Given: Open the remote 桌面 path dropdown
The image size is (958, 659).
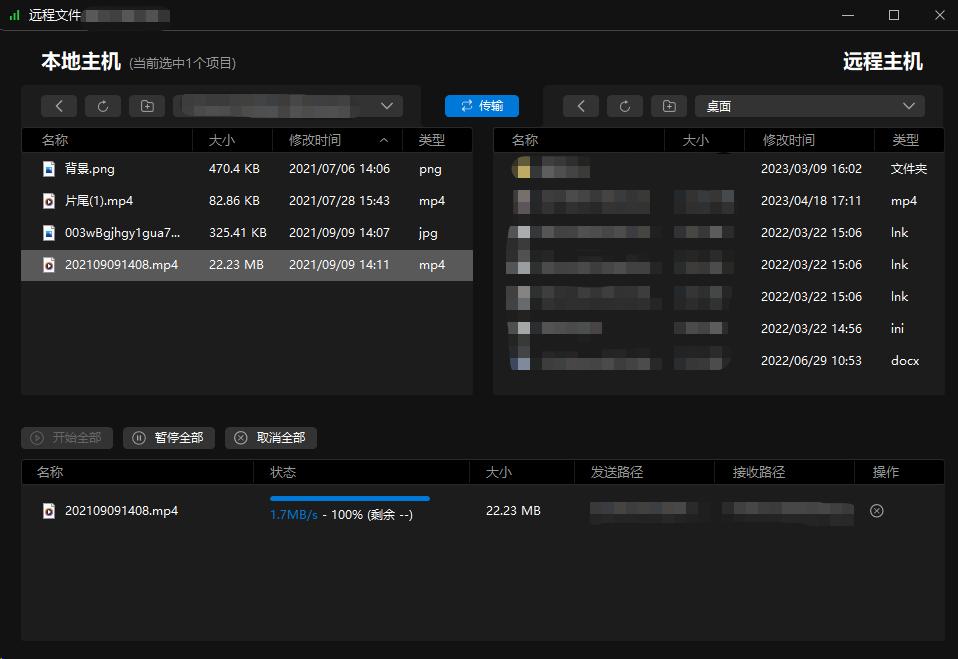Looking at the screenshot, I should pos(908,106).
